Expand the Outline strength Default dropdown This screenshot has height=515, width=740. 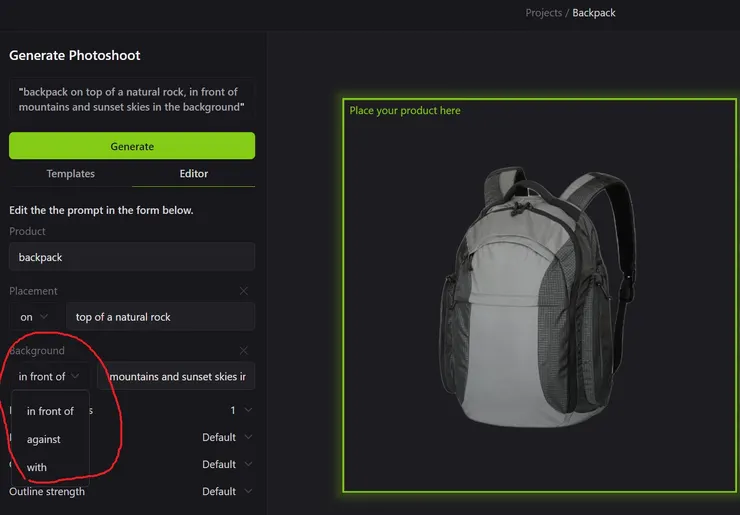point(227,492)
